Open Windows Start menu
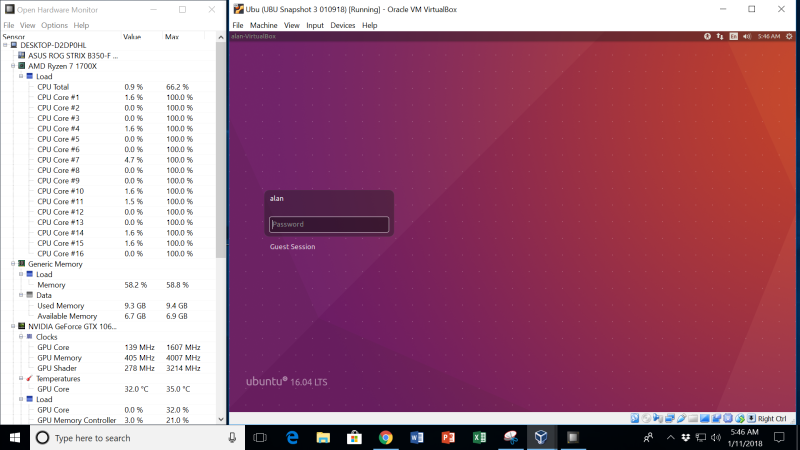Viewport: 800px width, 450px height. click(x=15, y=438)
